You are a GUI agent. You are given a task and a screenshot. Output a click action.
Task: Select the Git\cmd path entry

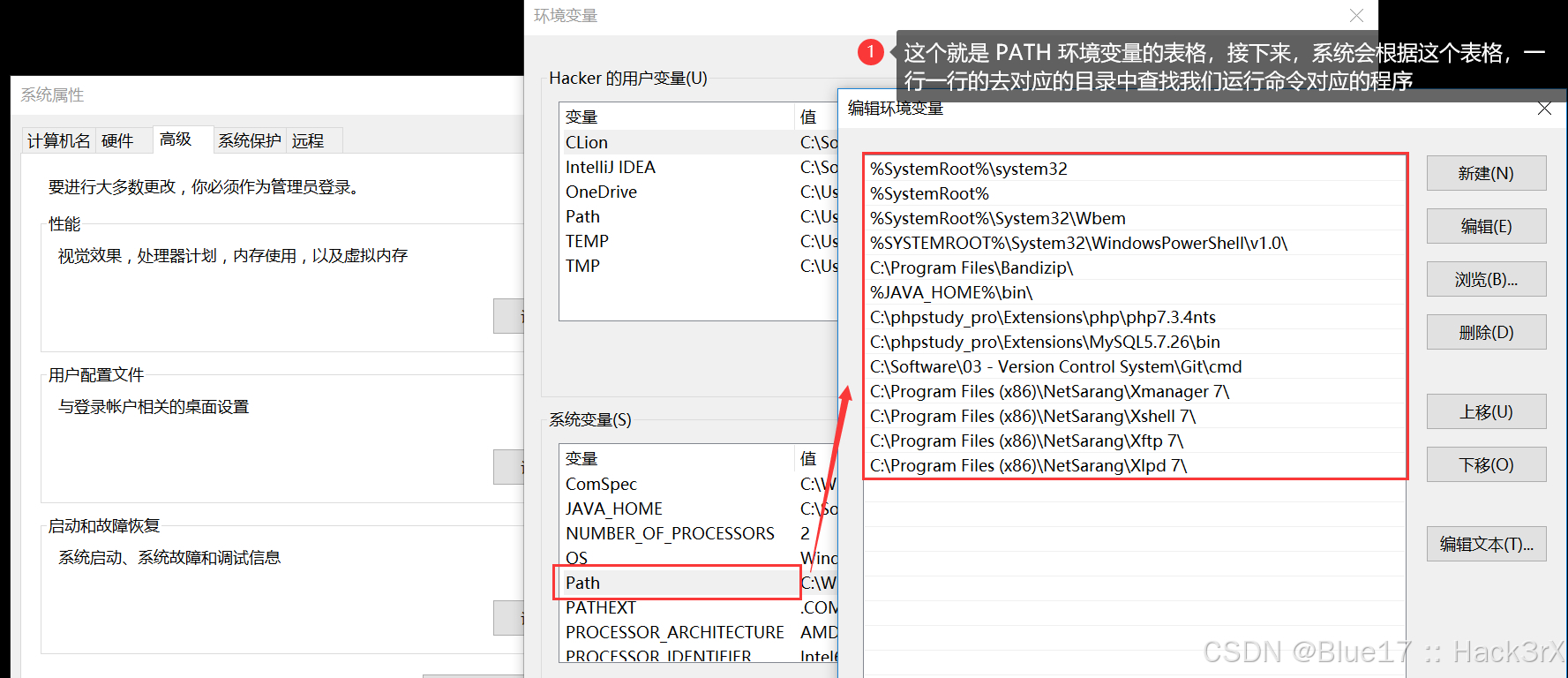pyautogui.click(x=1135, y=366)
